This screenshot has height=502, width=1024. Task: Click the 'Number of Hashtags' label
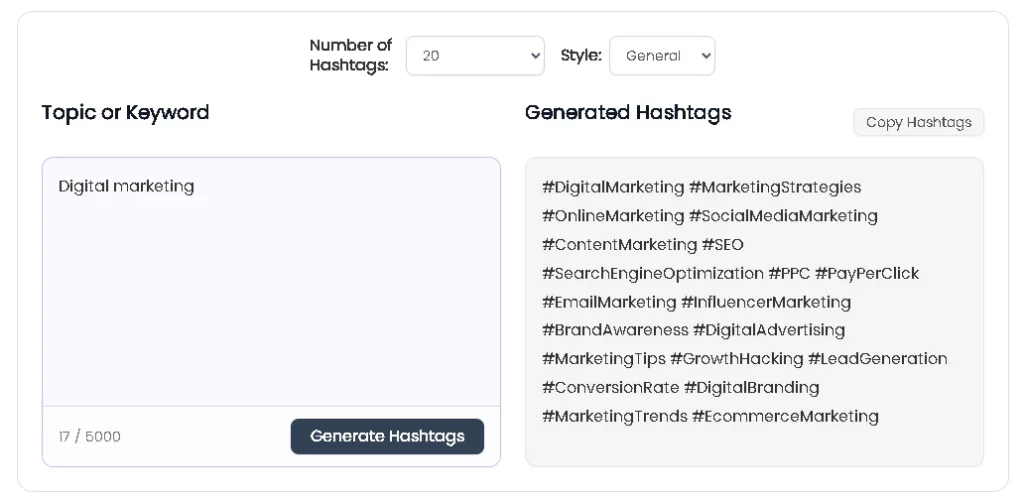point(350,56)
